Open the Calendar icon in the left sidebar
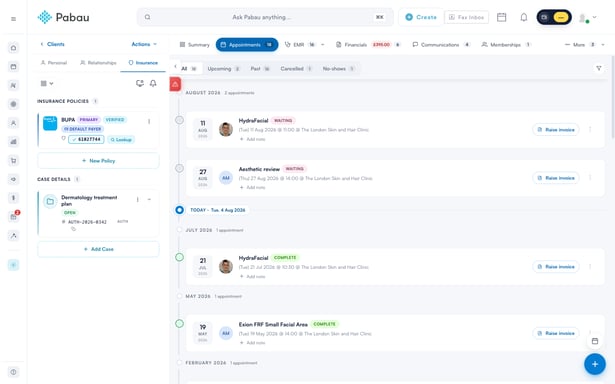The width and height of the screenshot is (615, 384). coord(13,67)
